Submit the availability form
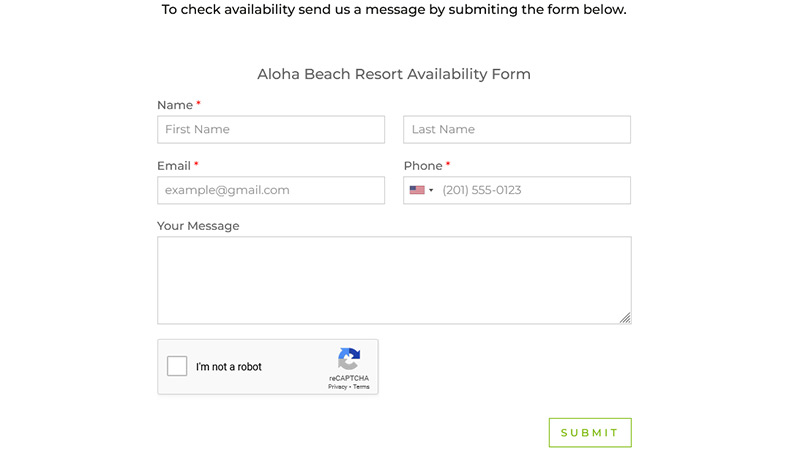The width and height of the screenshot is (800, 459). click(x=590, y=432)
